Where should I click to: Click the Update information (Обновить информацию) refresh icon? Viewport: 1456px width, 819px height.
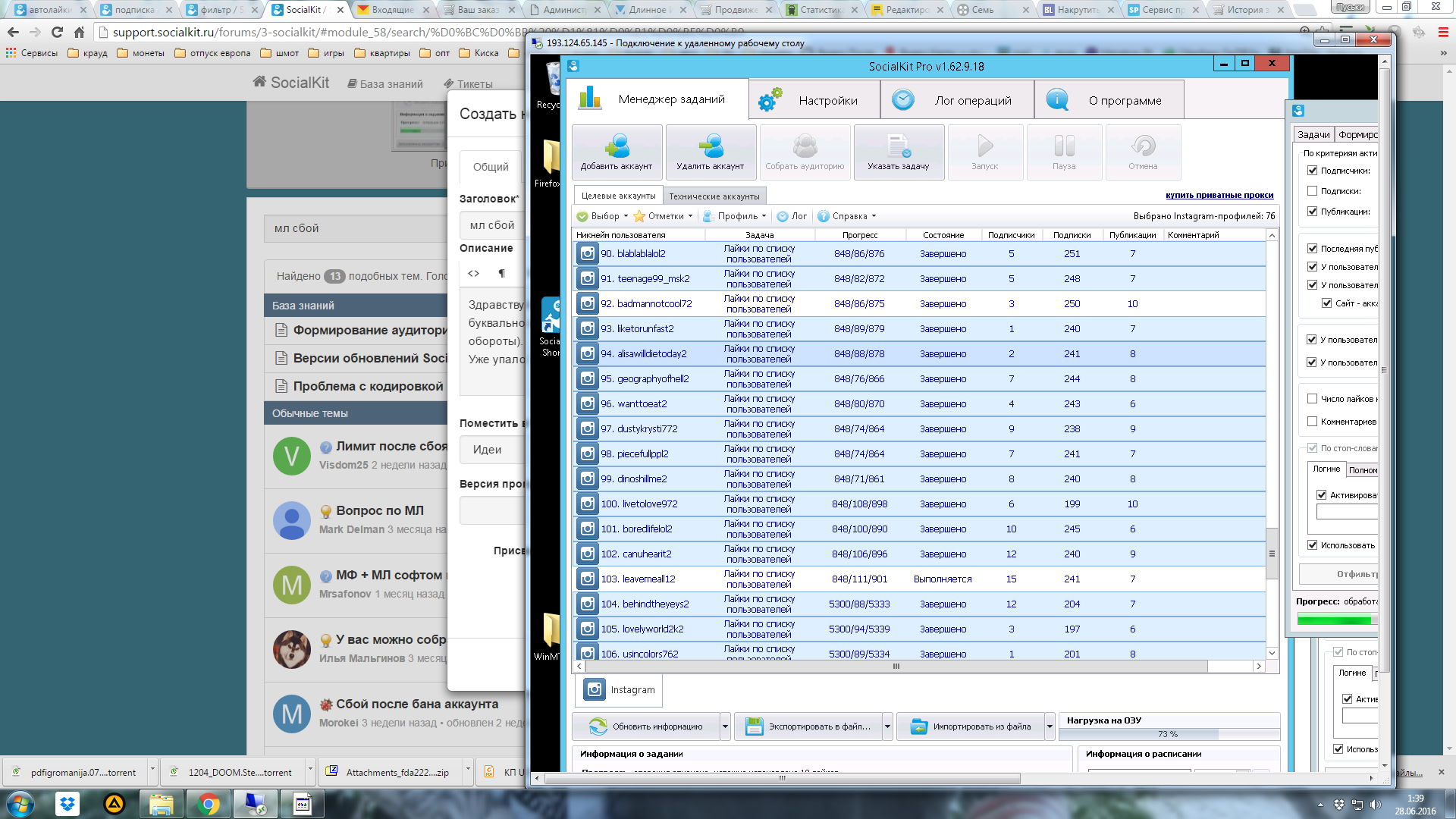click(x=598, y=726)
